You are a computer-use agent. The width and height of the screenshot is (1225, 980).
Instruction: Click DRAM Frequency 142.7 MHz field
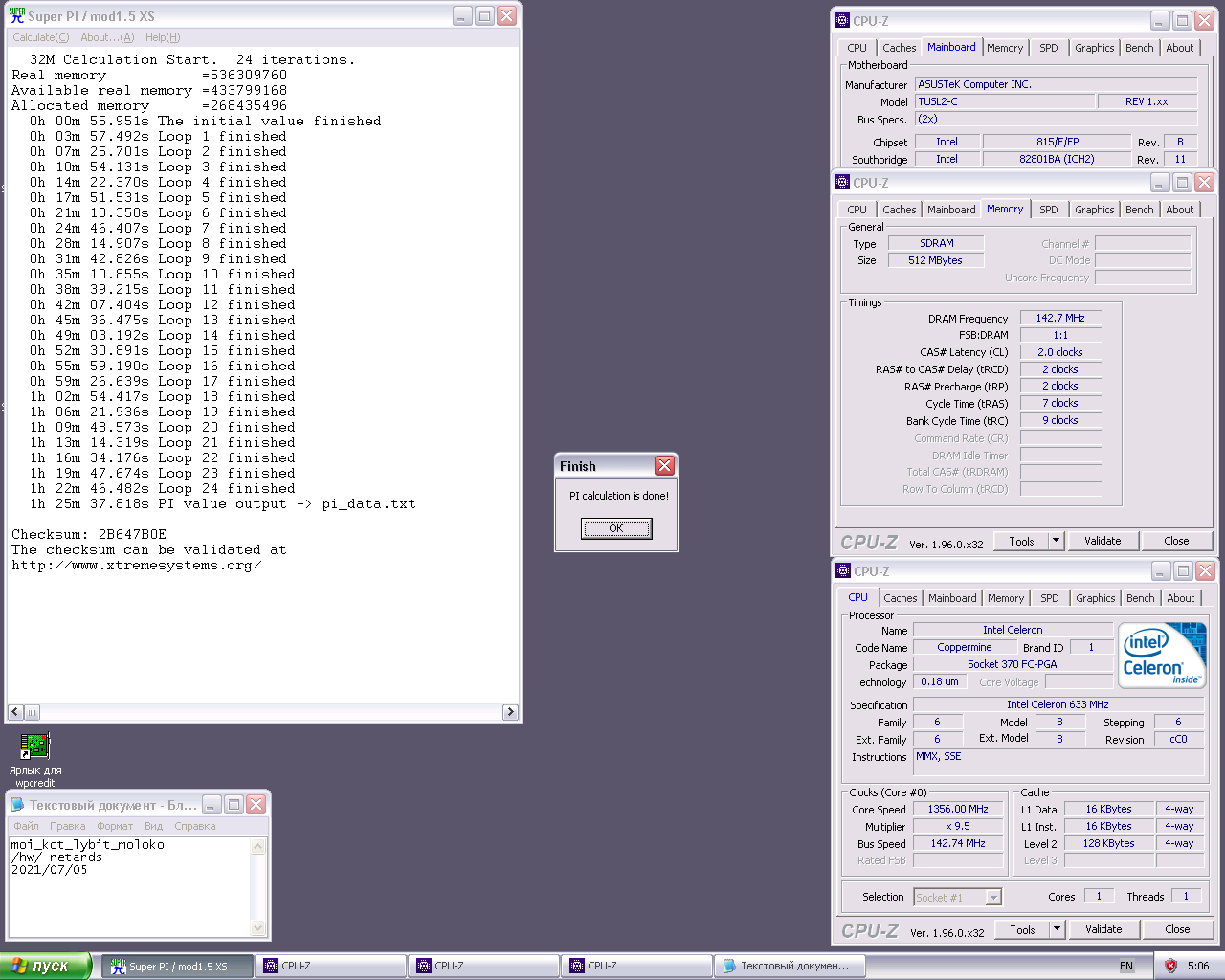pos(1060,318)
